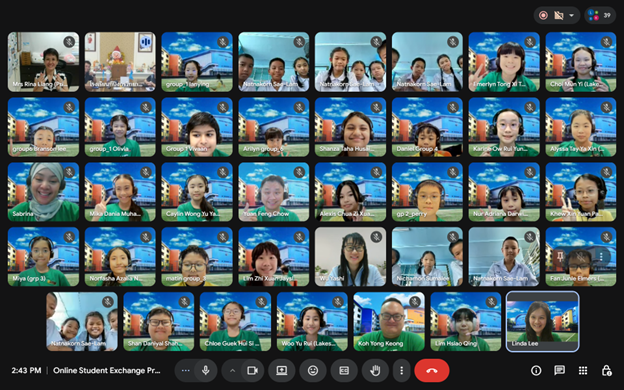Image resolution: width=624 pixels, height=390 pixels.
Task: Select Arilyn group_6 video tile
Action: coord(273,127)
